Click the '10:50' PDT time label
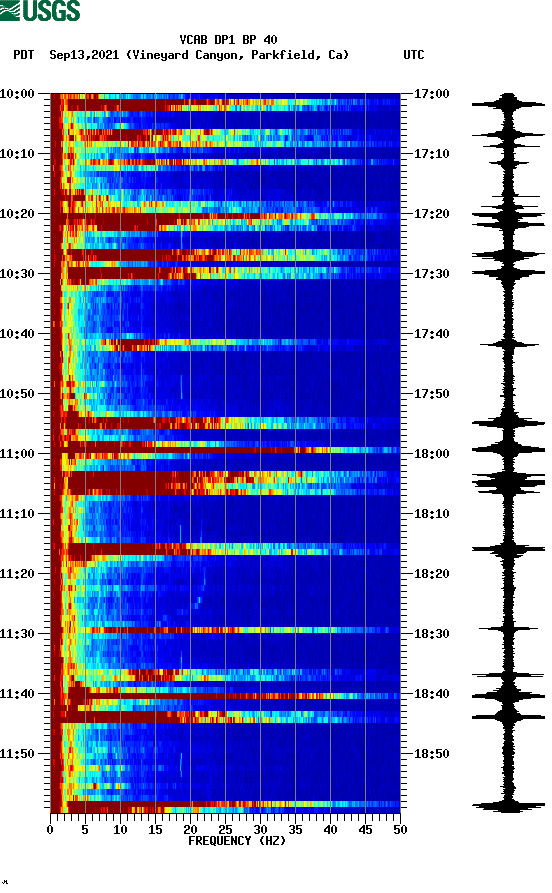Screen dimensions: 552x893 pos(17,394)
